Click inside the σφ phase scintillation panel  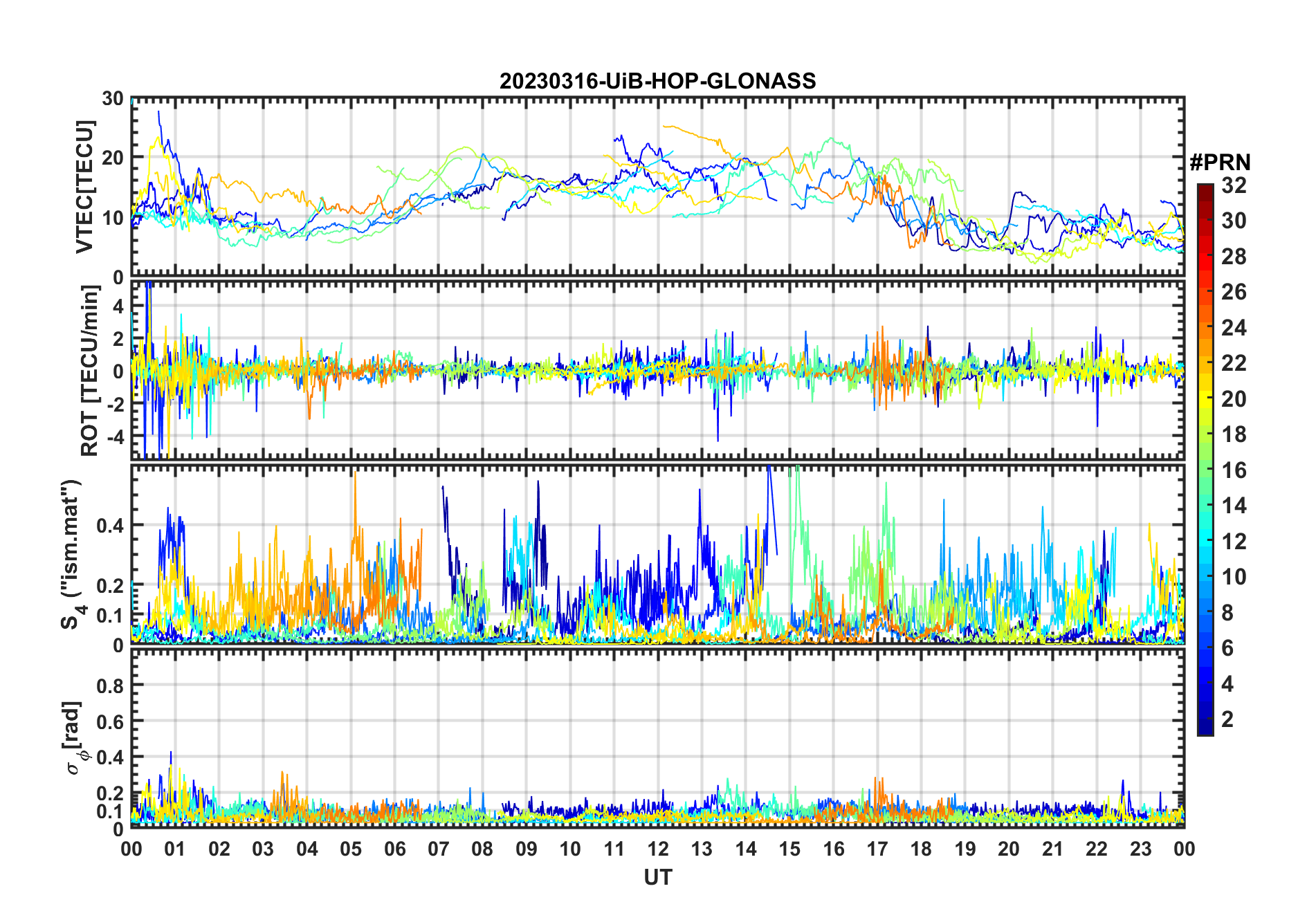click(657, 738)
